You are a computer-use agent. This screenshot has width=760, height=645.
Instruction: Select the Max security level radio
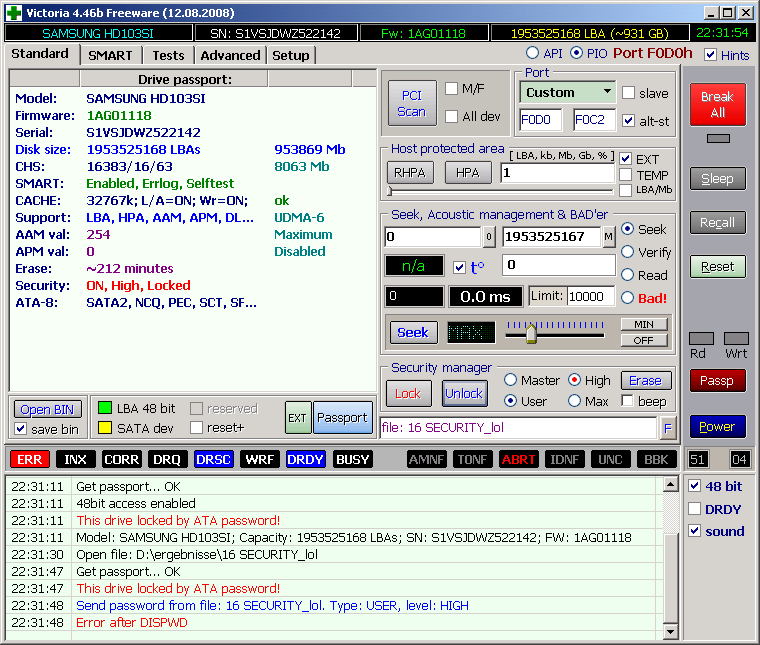click(x=574, y=401)
